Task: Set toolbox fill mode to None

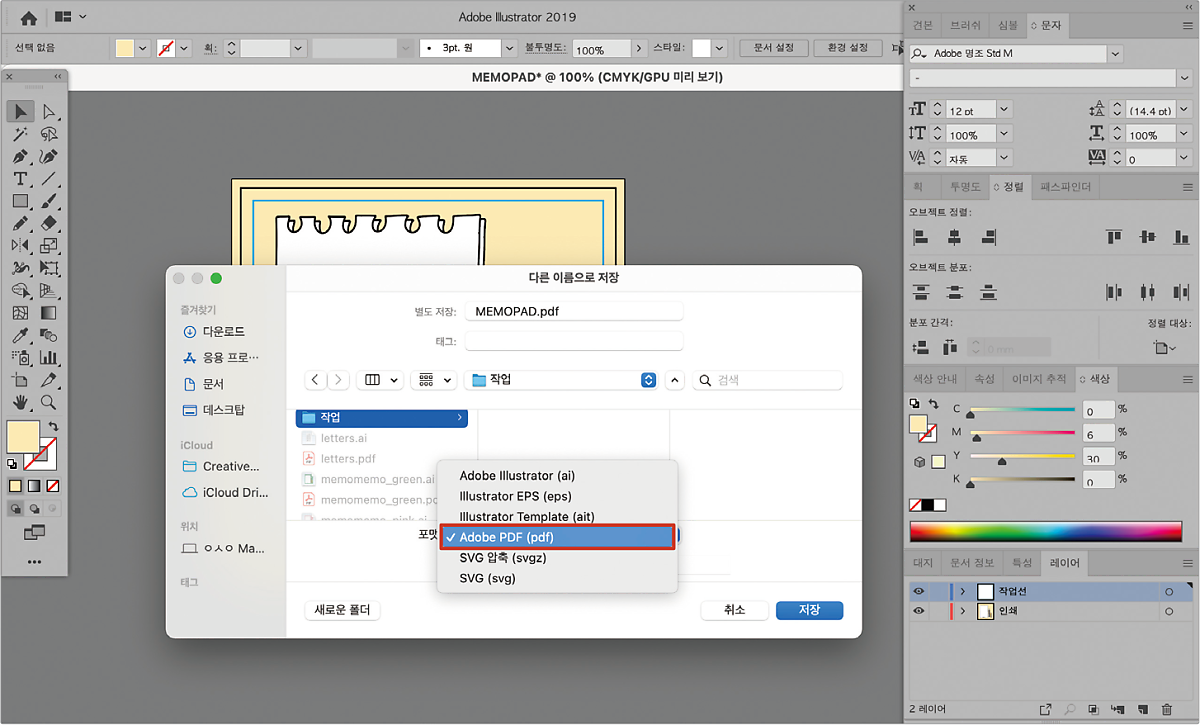Action: (53, 486)
